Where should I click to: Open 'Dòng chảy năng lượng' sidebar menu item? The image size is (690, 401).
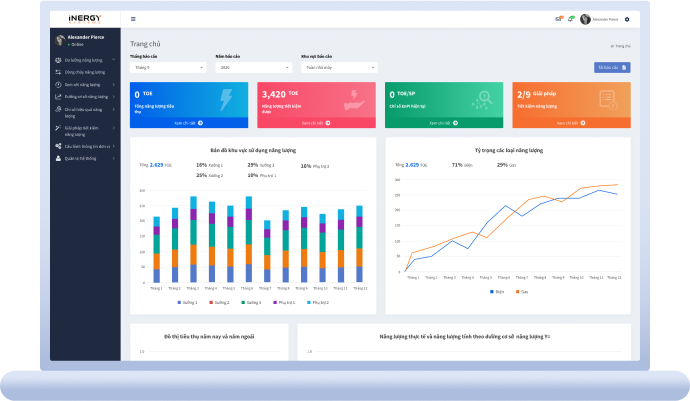click(84, 72)
